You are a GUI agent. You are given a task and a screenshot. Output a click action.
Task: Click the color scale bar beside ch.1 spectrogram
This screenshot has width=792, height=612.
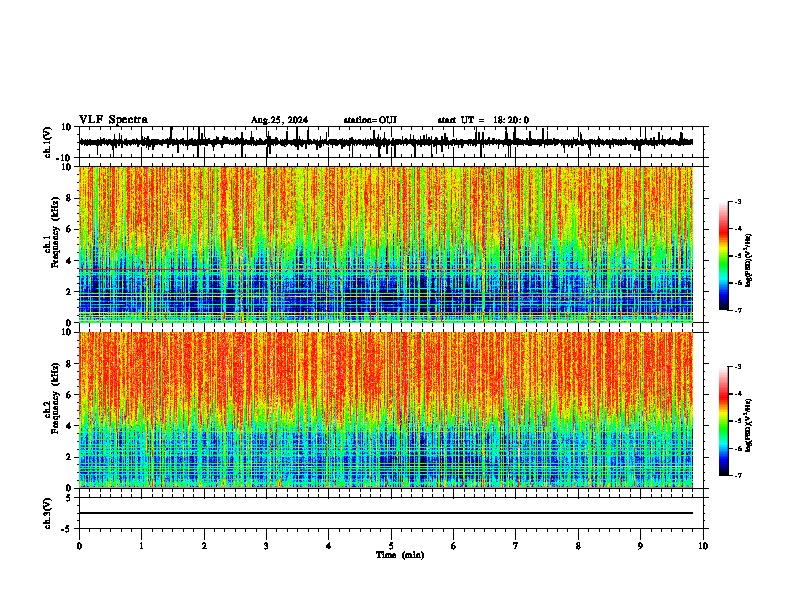tap(723, 256)
